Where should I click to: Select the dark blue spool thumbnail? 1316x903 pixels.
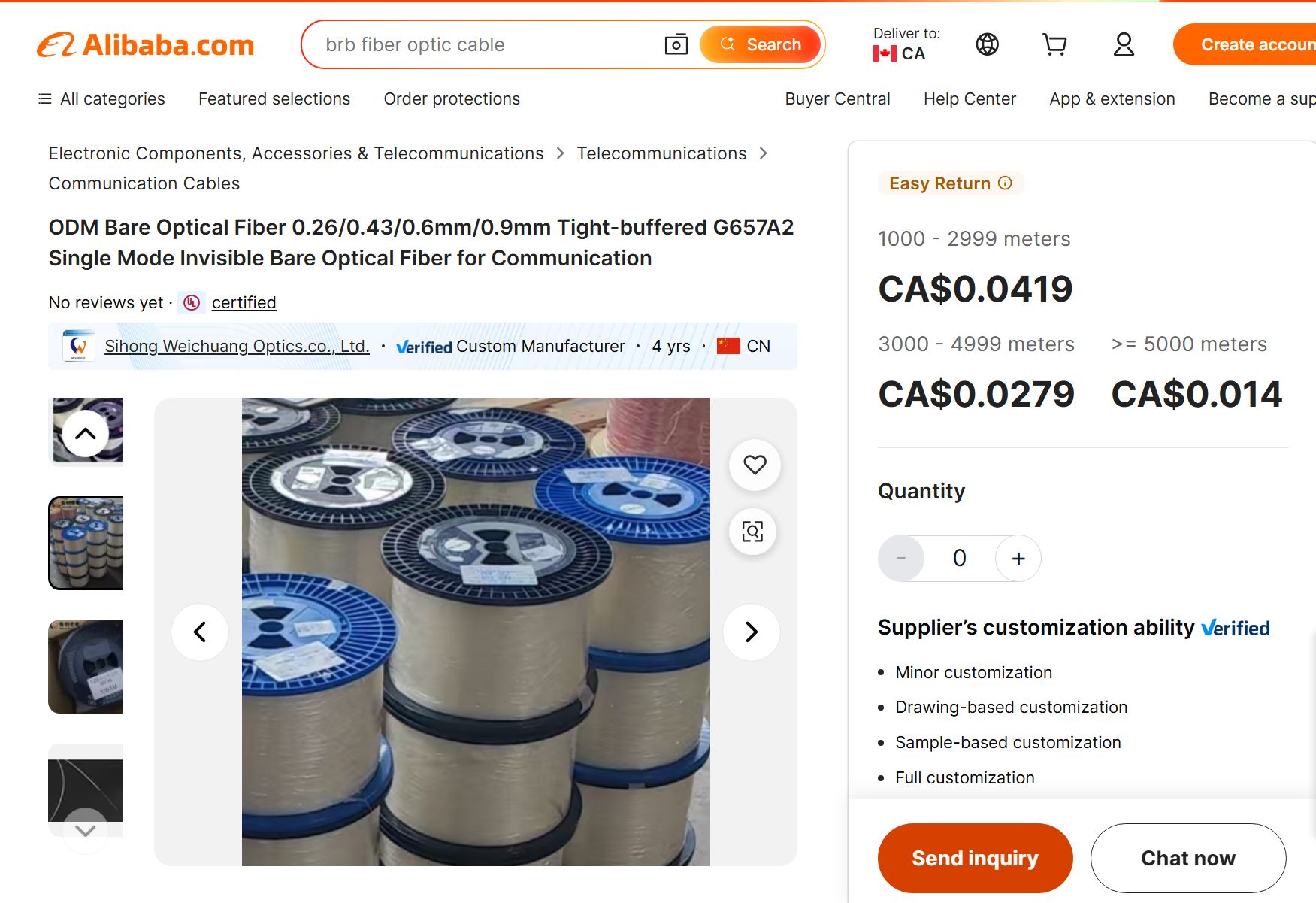(86, 666)
